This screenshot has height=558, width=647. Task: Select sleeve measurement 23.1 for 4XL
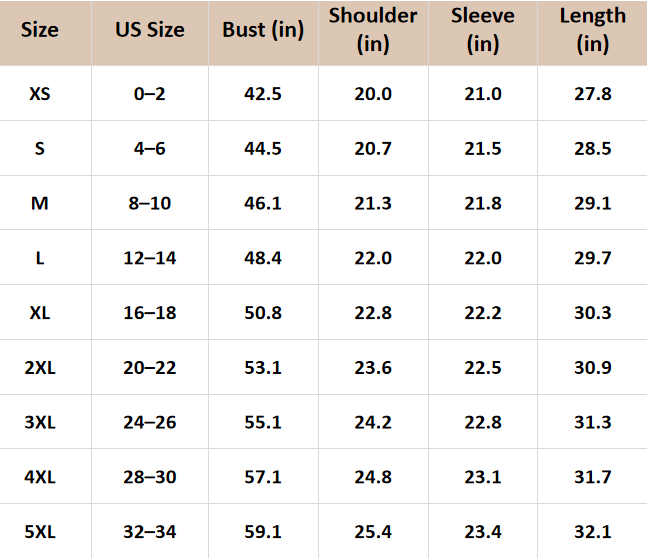(483, 477)
